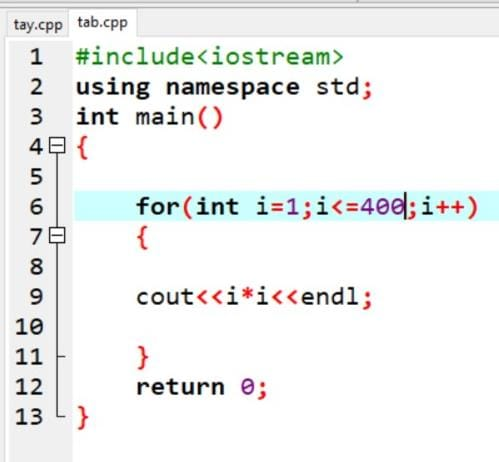
Task: Click line number 10 in the gutter
Action: [x=29, y=327]
